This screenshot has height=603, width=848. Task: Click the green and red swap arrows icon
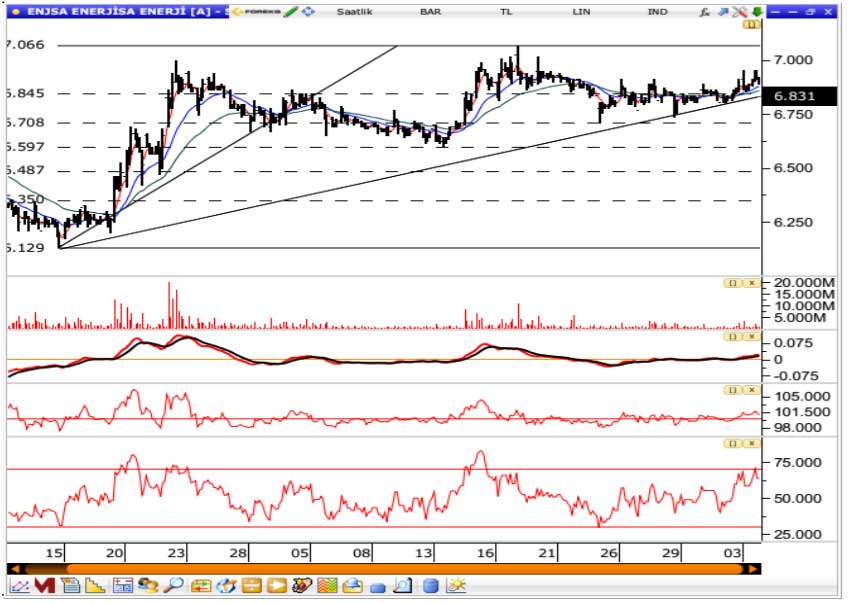tap(201, 586)
